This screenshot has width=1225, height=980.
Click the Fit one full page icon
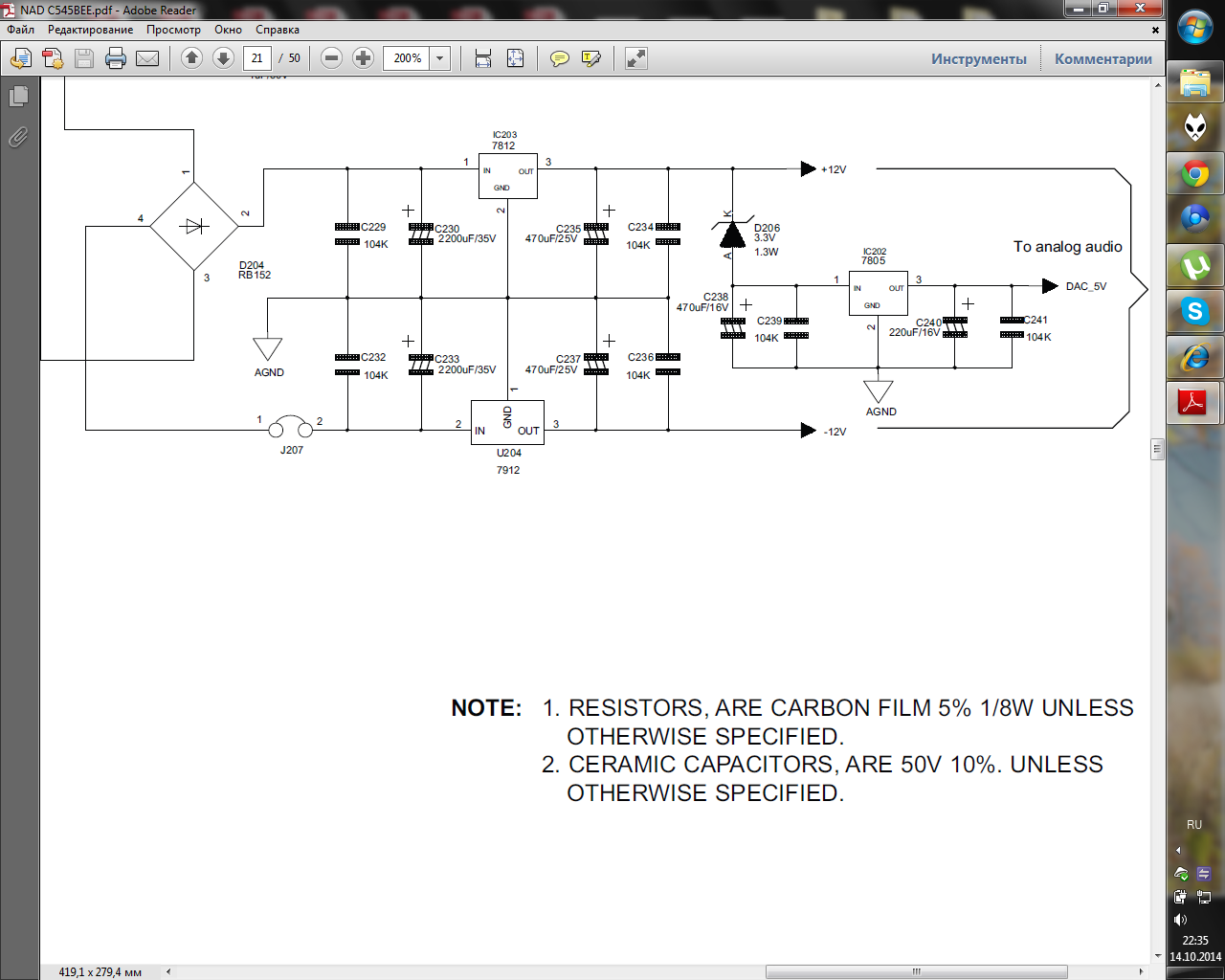pos(515,58)
